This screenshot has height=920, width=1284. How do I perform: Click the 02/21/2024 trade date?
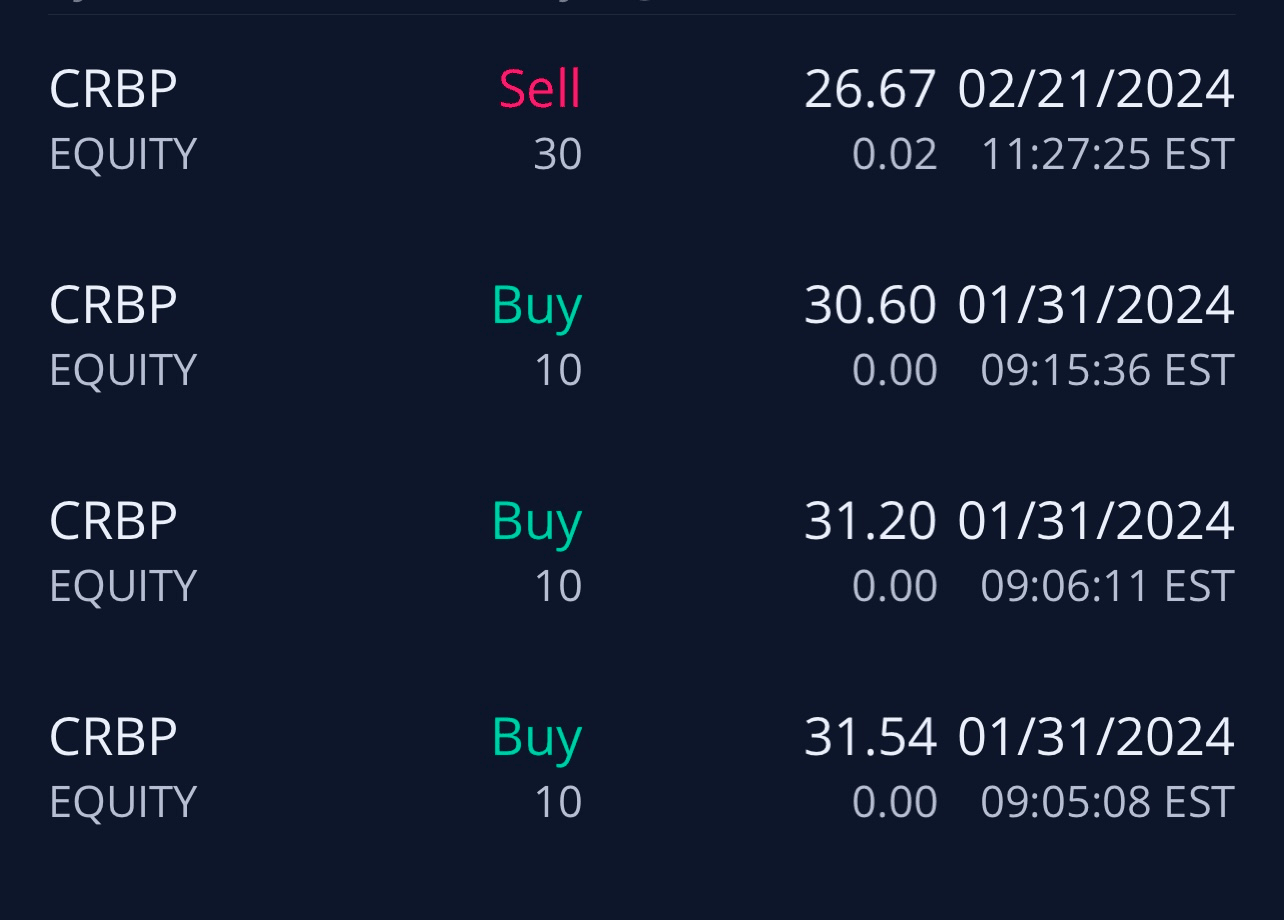(x=1096, y=89)
